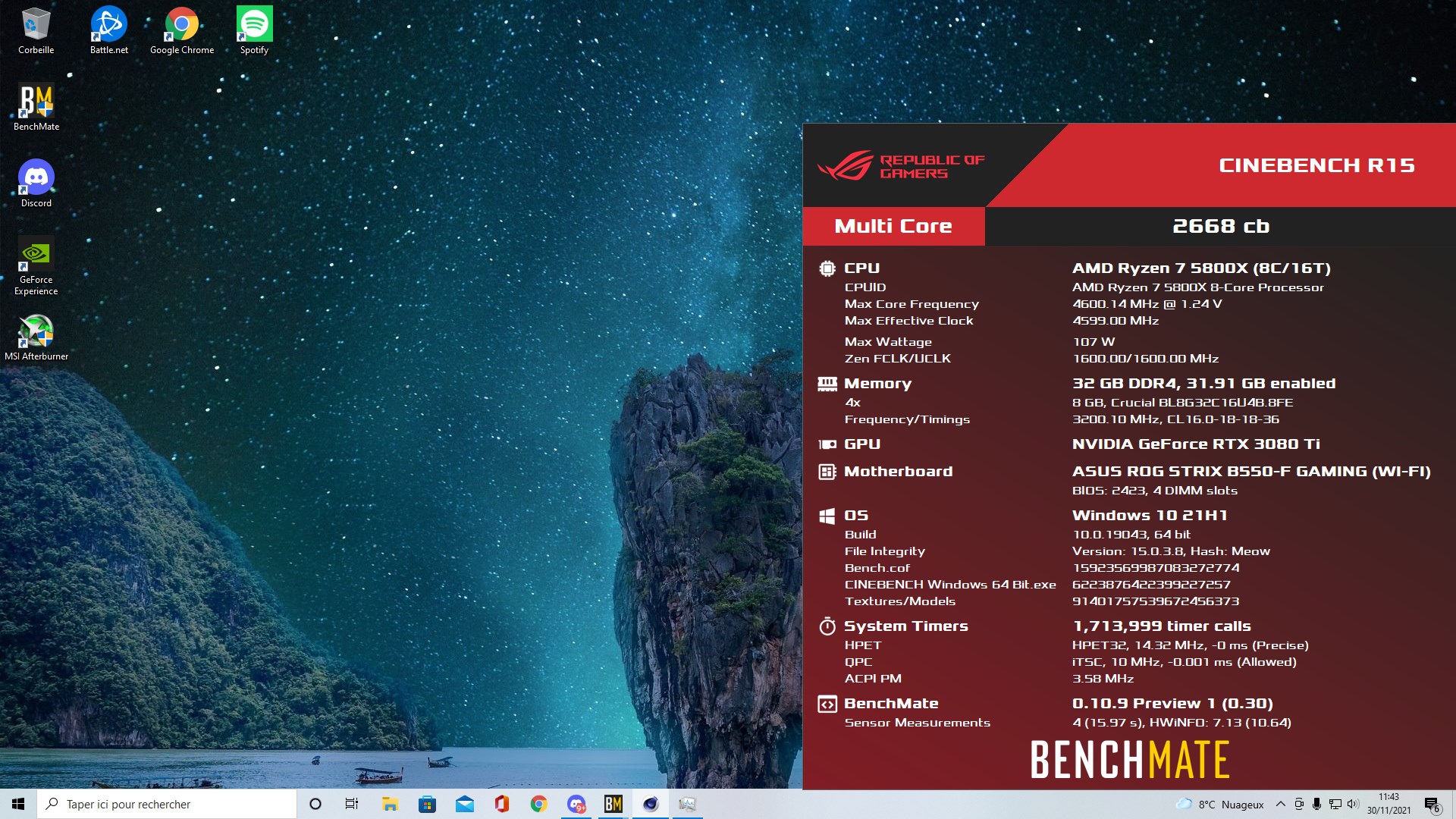Launch the GeForce Experience desktop shortcut

36,265
